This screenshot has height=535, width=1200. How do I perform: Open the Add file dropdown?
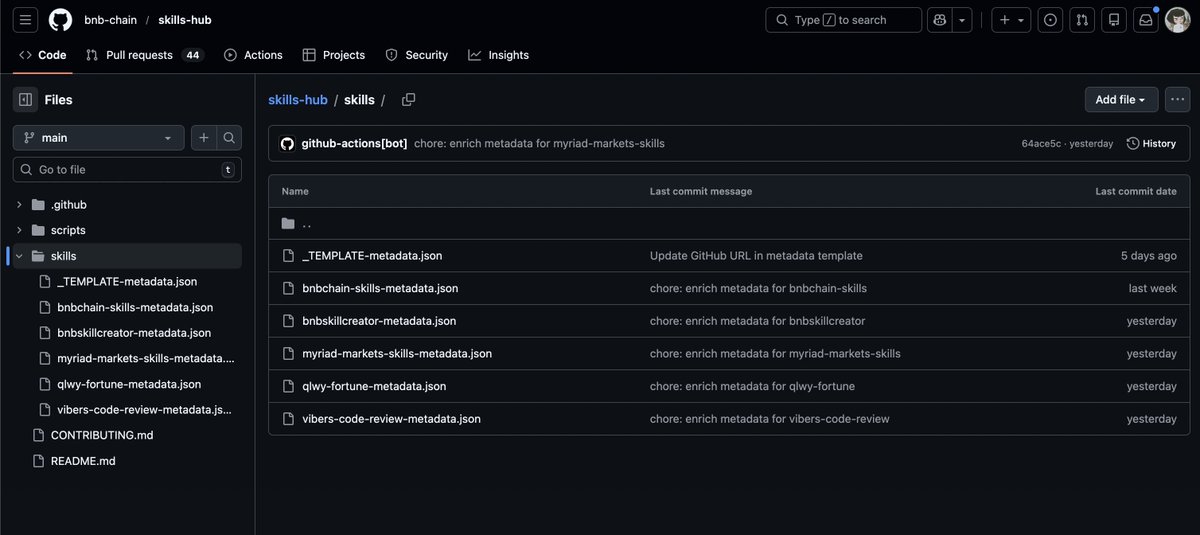[x=1121, y=100]
